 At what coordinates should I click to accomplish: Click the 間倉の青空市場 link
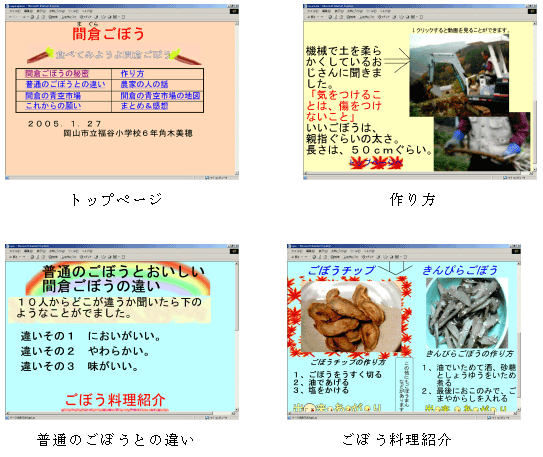[x=53, y=96]
